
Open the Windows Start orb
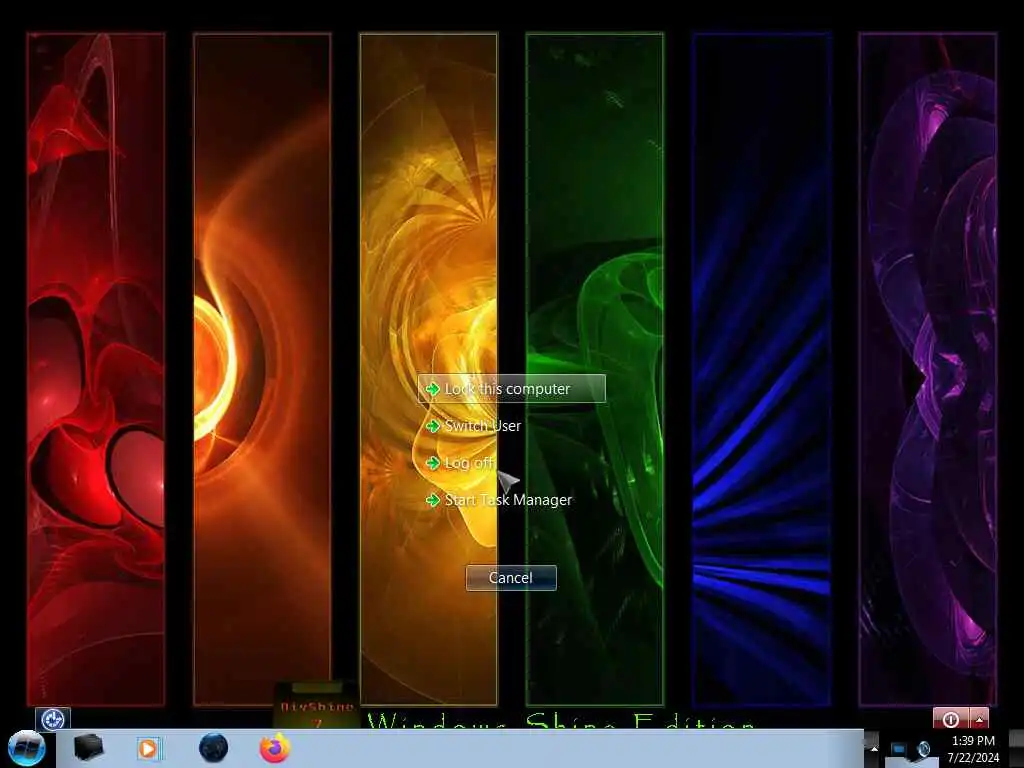pyautogui.click(x=27, y=748)
